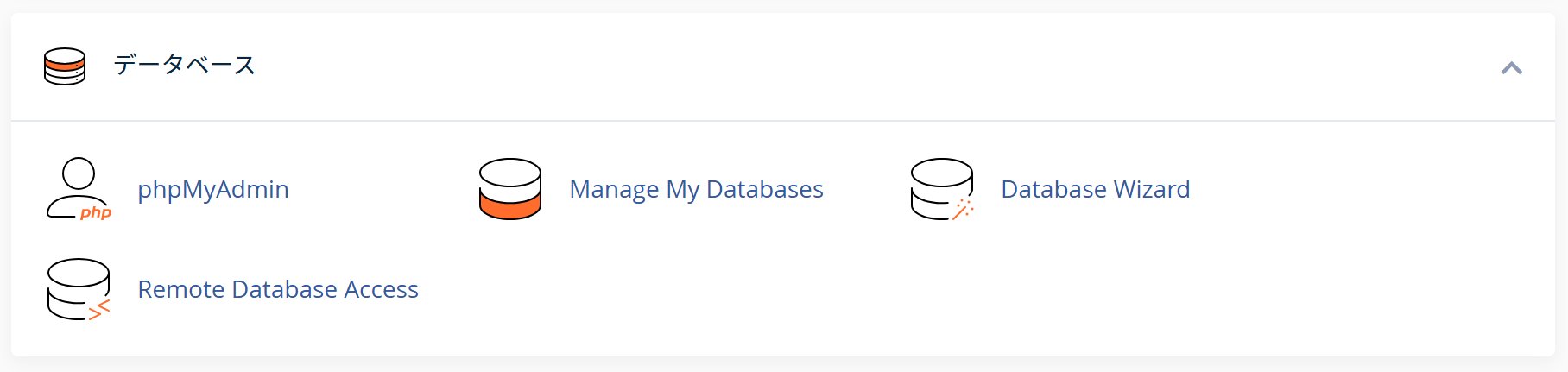Viewport: 1568px width, 372px height.
Task: Toggle the databases panel via header bar
Action: 783,66
